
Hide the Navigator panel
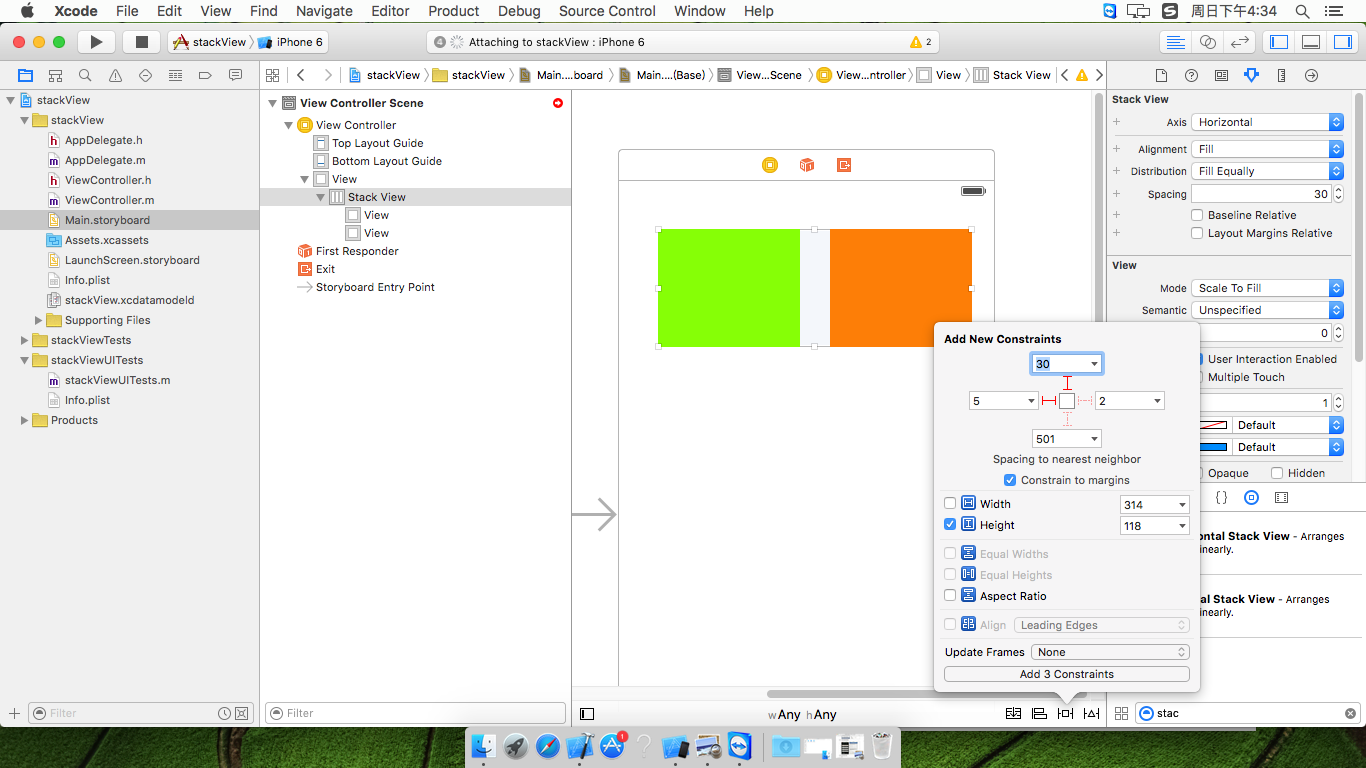coord(1279,42)
